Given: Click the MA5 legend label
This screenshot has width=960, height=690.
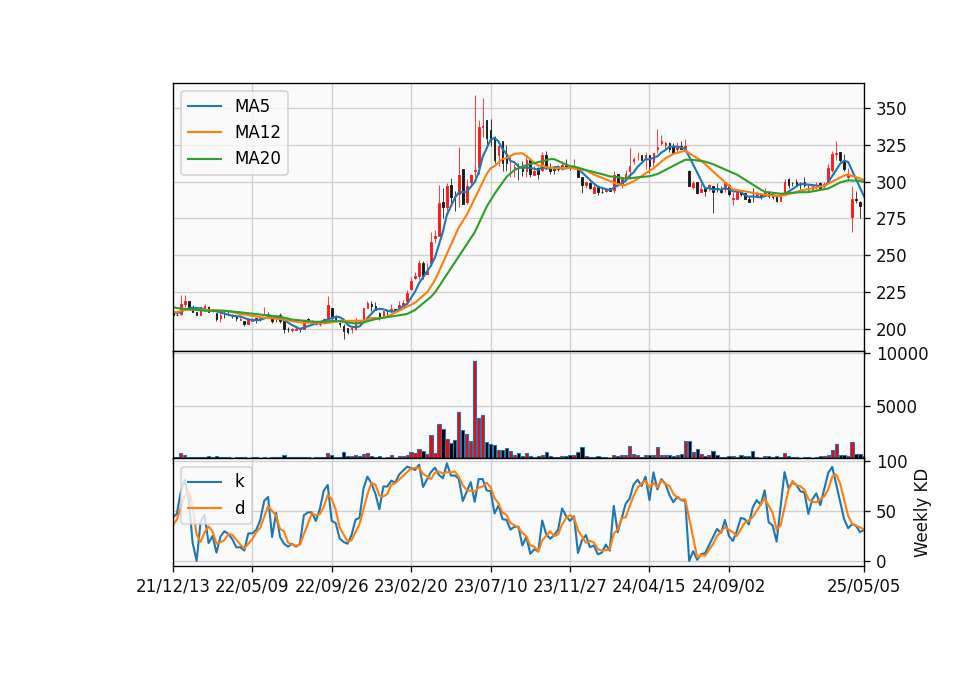Looking at the screenshot, I should pos(252,106).
